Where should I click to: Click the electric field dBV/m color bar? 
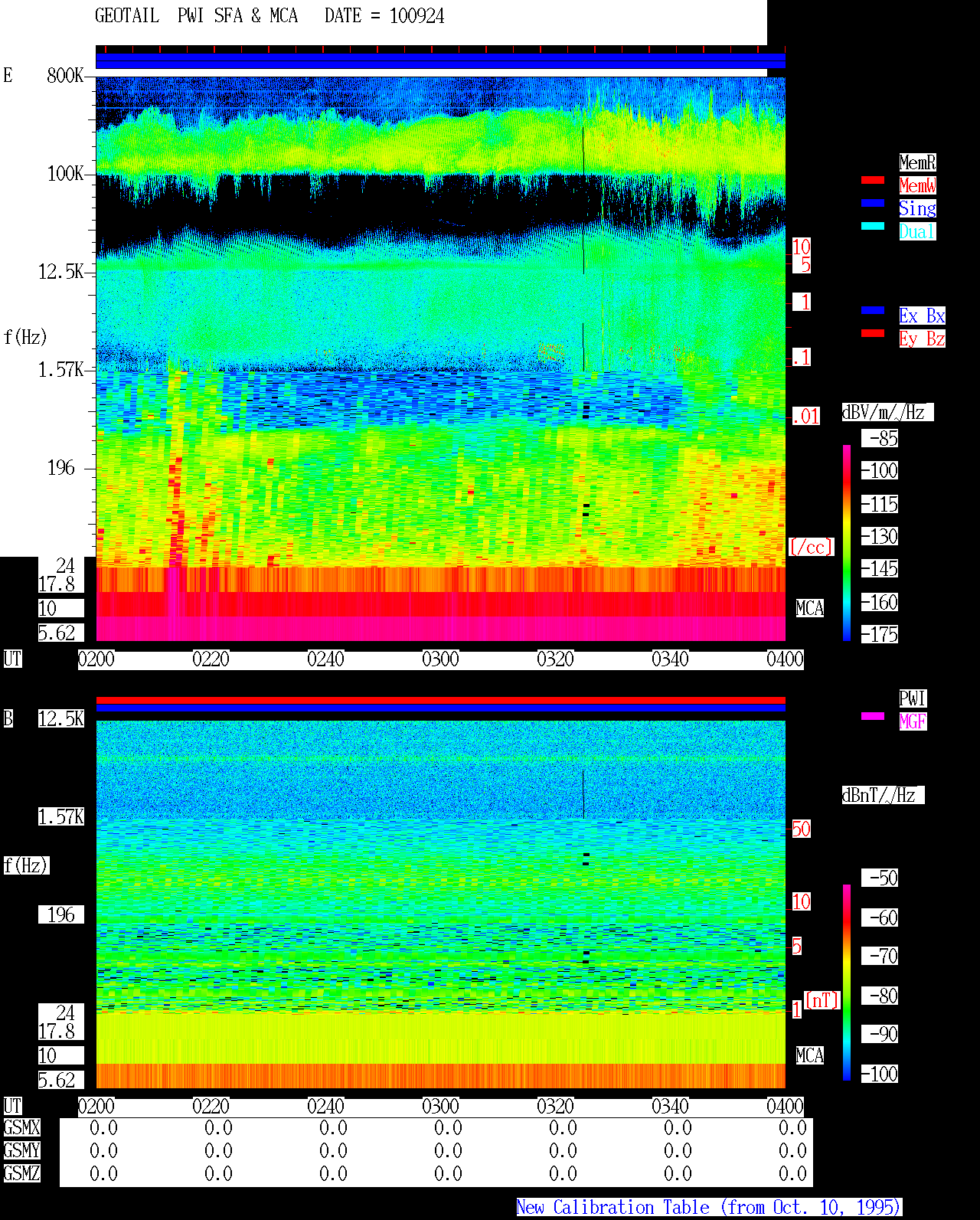point(847,542)
